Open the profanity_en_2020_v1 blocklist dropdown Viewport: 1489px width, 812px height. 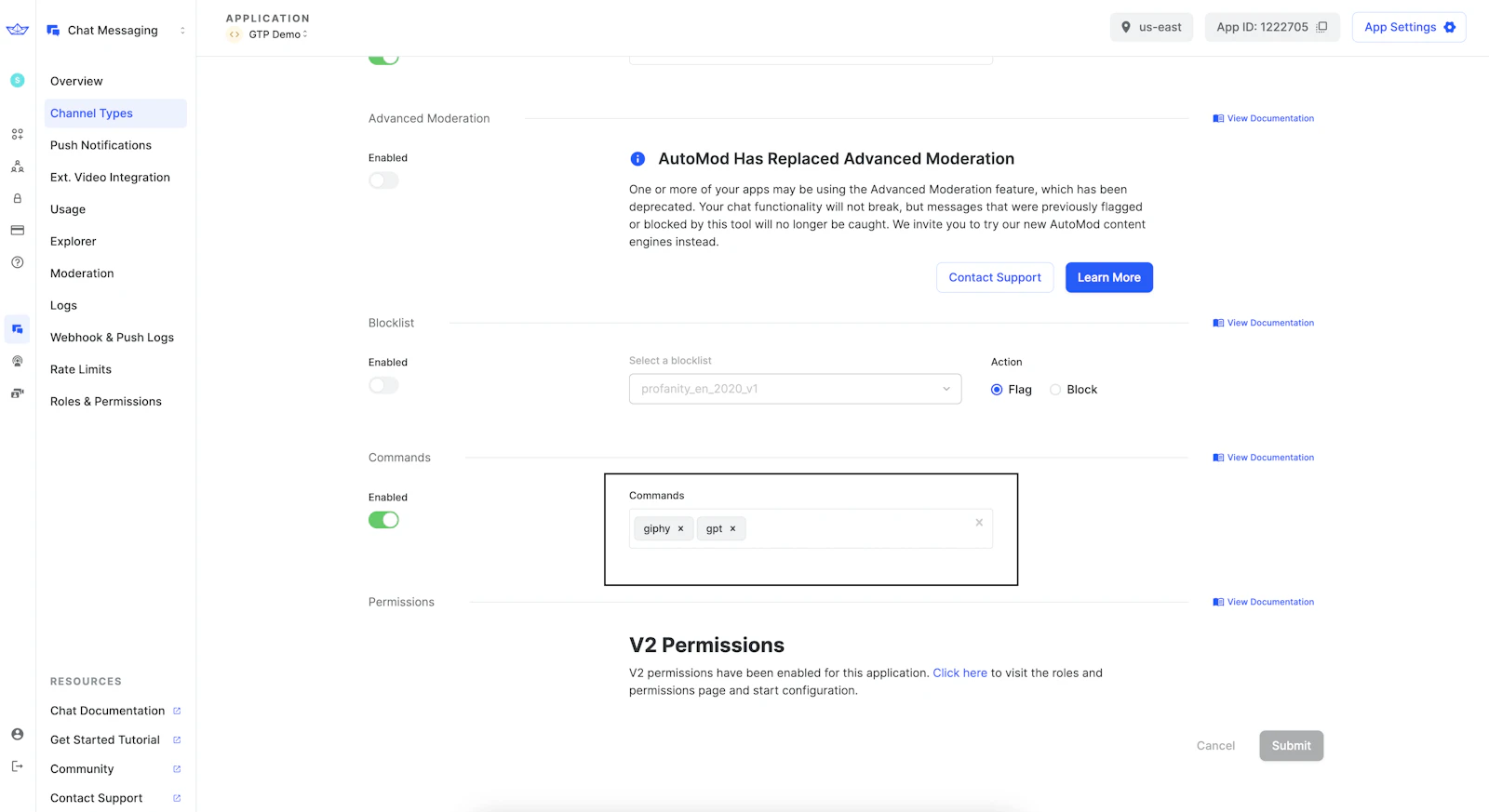(x=795, y=389)
